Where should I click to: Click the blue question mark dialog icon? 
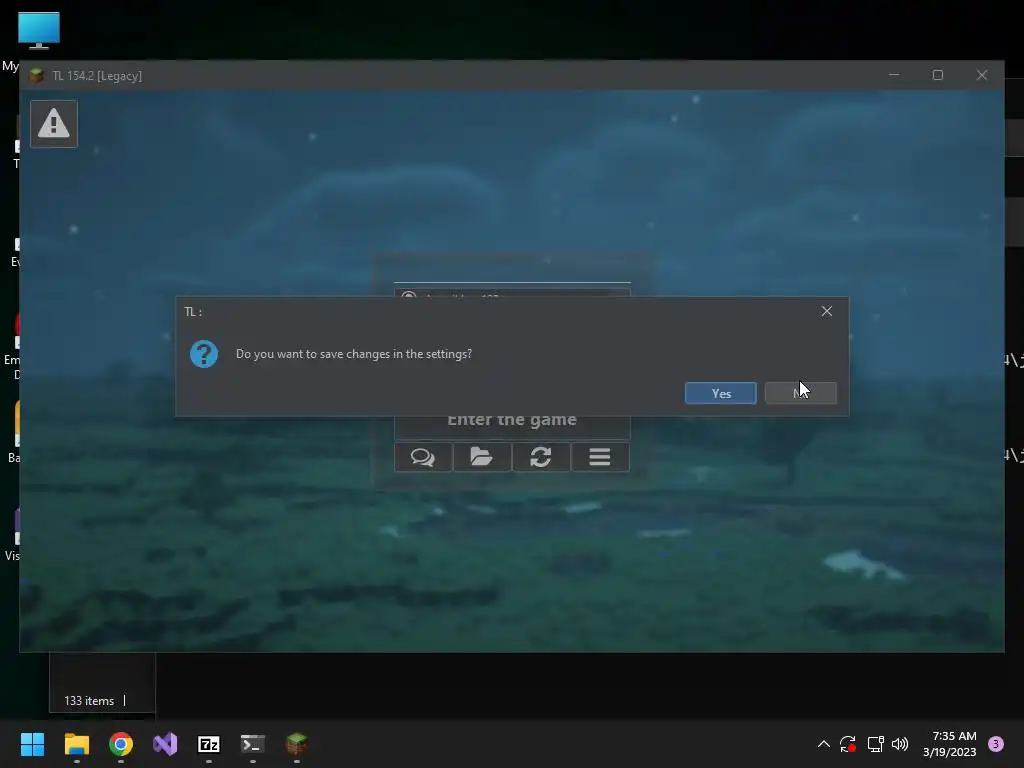click(204, 354)
